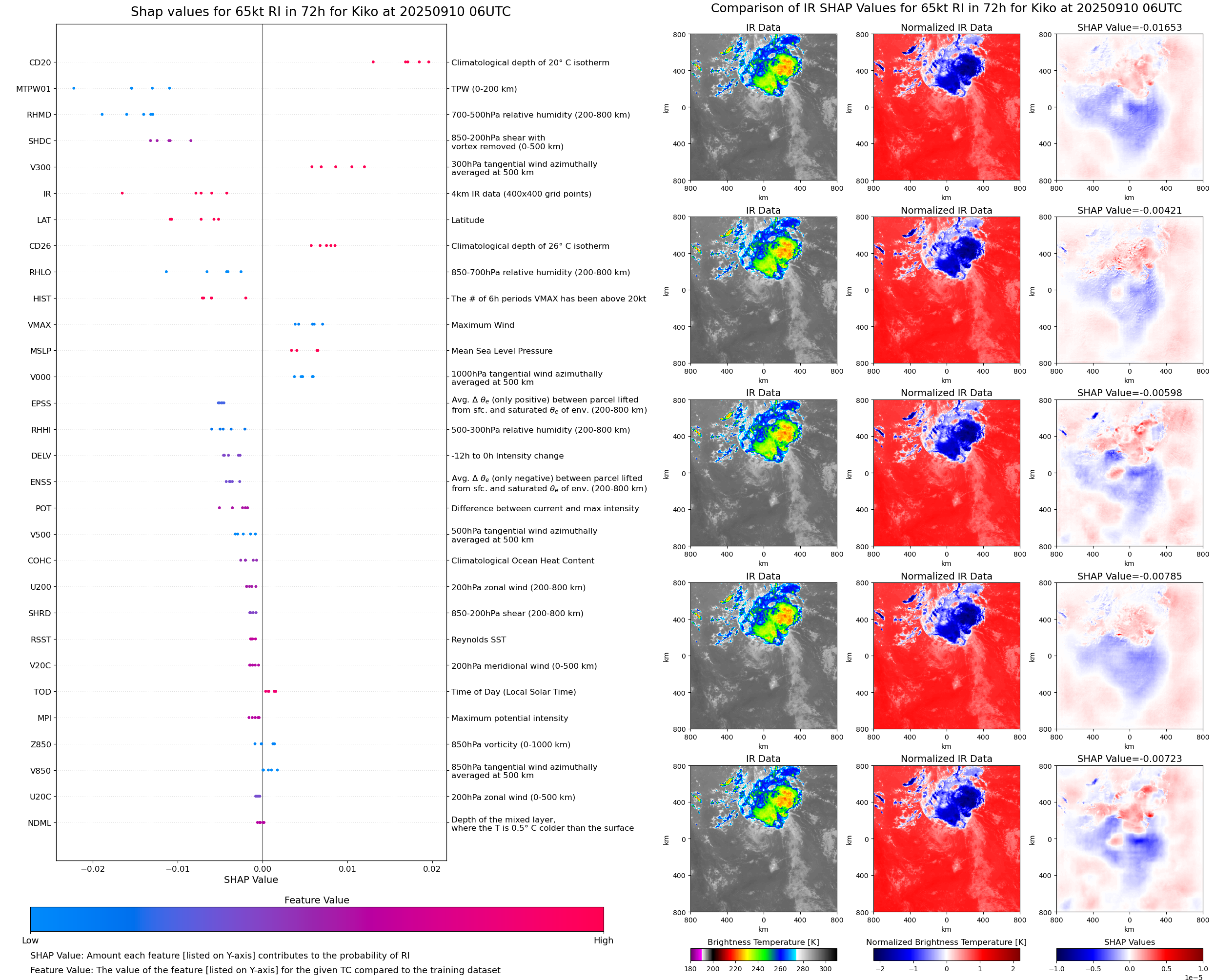
Task: Click the CD20 feature label
Action: click(x=40, y=62)
